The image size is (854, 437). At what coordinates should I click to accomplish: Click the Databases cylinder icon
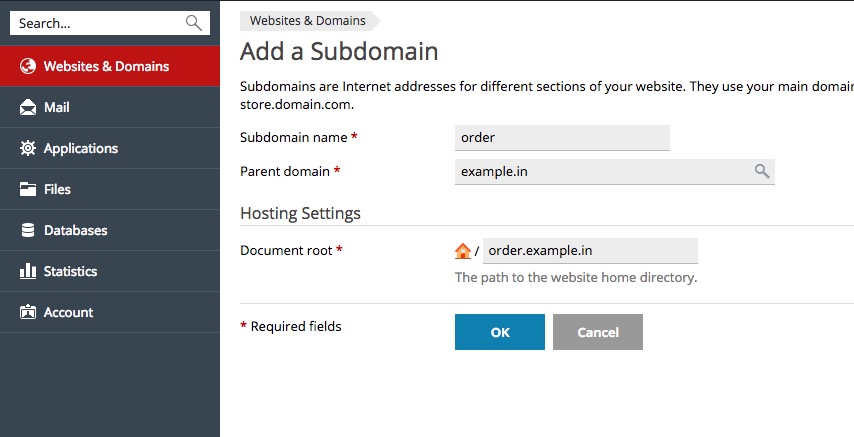coord(28,230)
